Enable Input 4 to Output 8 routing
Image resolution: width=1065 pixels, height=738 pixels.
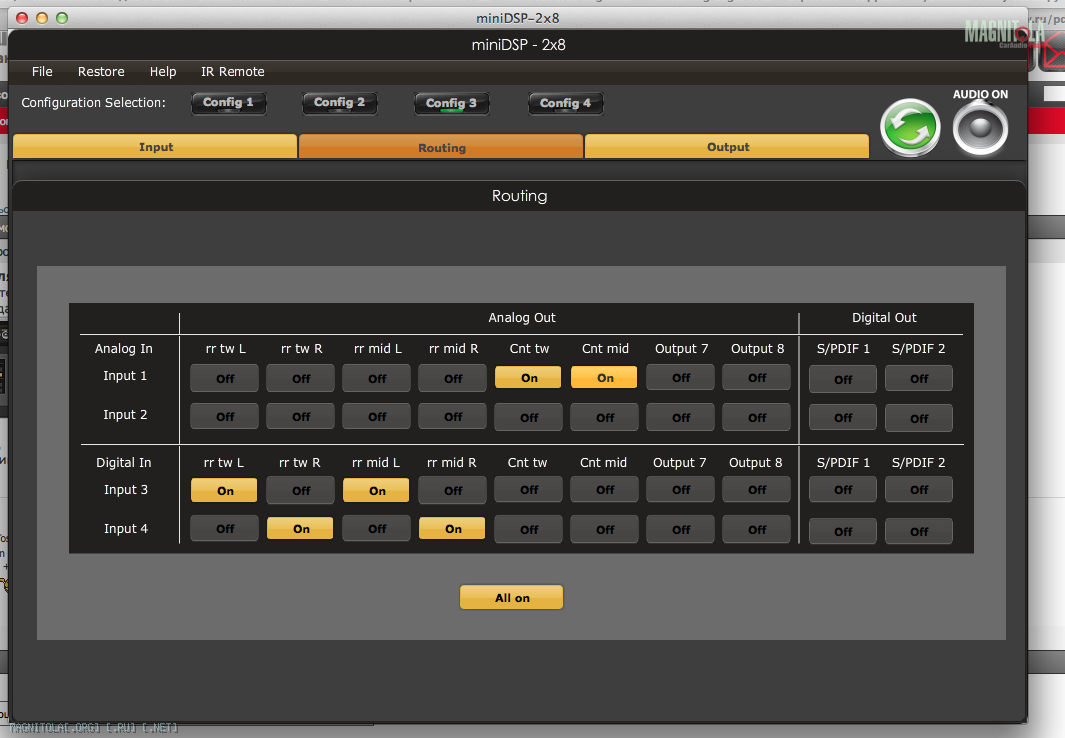[x=757, y=530]
